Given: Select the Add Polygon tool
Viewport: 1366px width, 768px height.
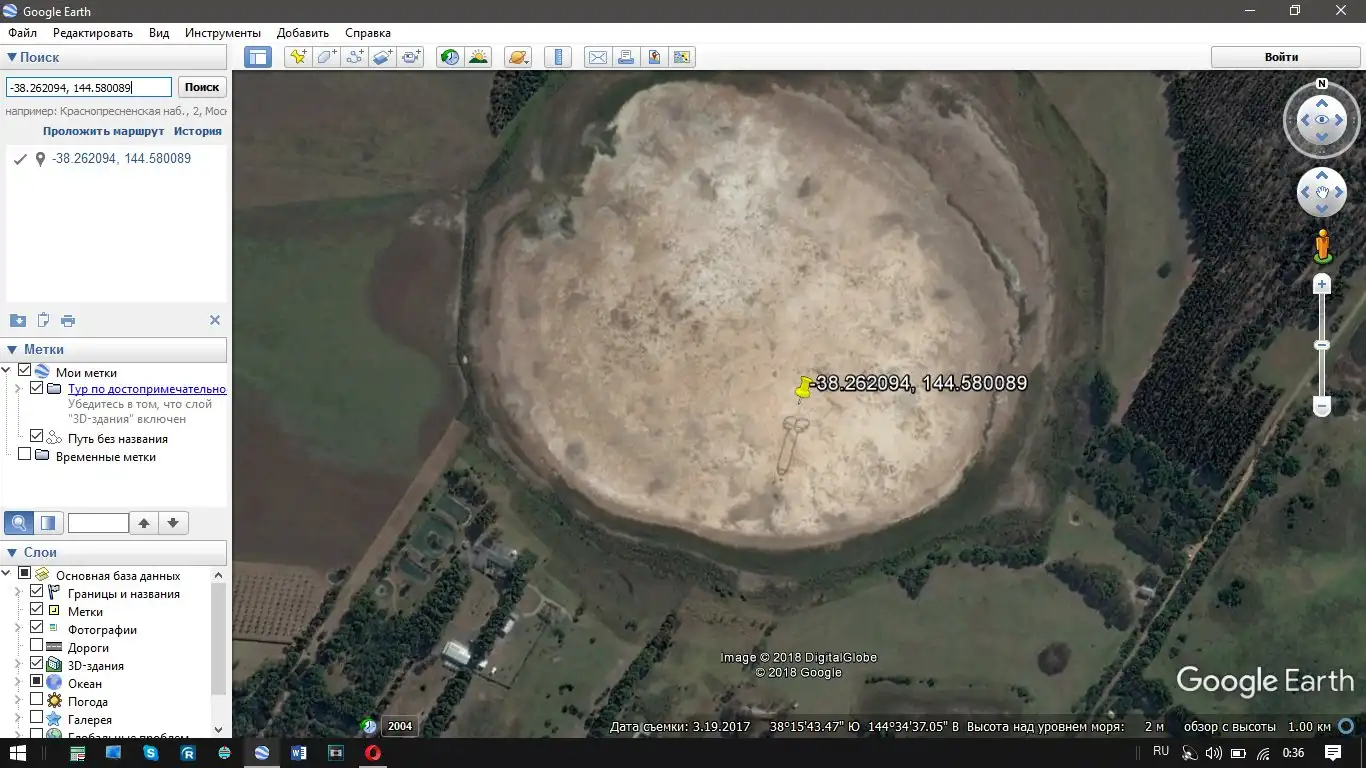Looking at the screenshot, I should 326,57.
